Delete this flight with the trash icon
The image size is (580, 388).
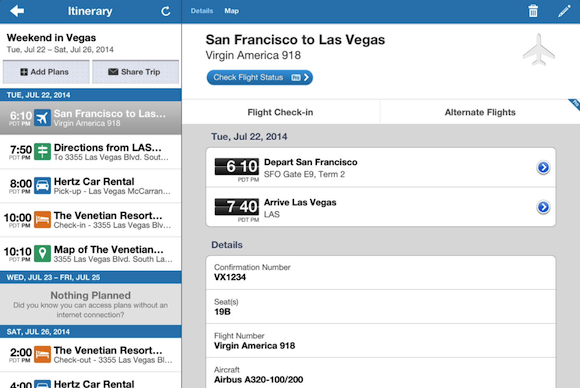533,11
